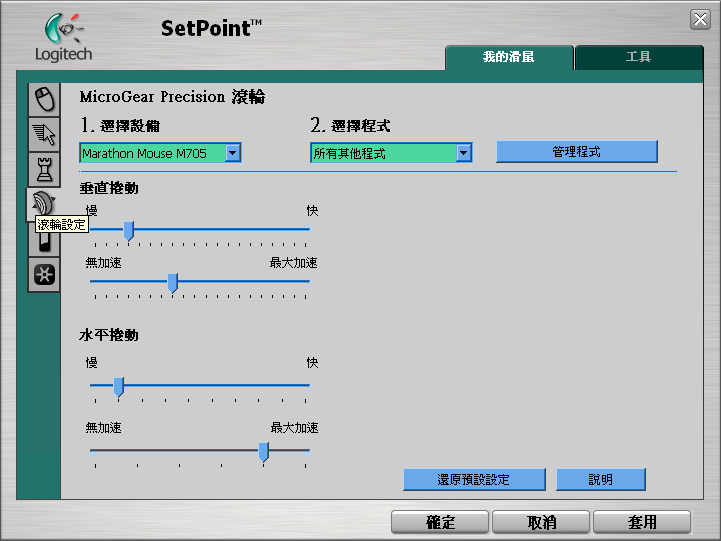
Task: Open the advanced settings asterisk icon
Action: (45, 275)
